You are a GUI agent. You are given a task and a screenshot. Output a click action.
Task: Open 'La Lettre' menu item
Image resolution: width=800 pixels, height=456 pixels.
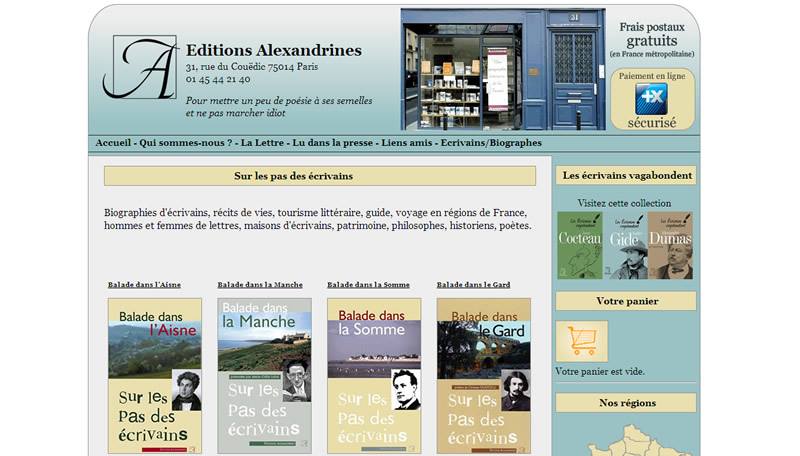coord(262,143)
